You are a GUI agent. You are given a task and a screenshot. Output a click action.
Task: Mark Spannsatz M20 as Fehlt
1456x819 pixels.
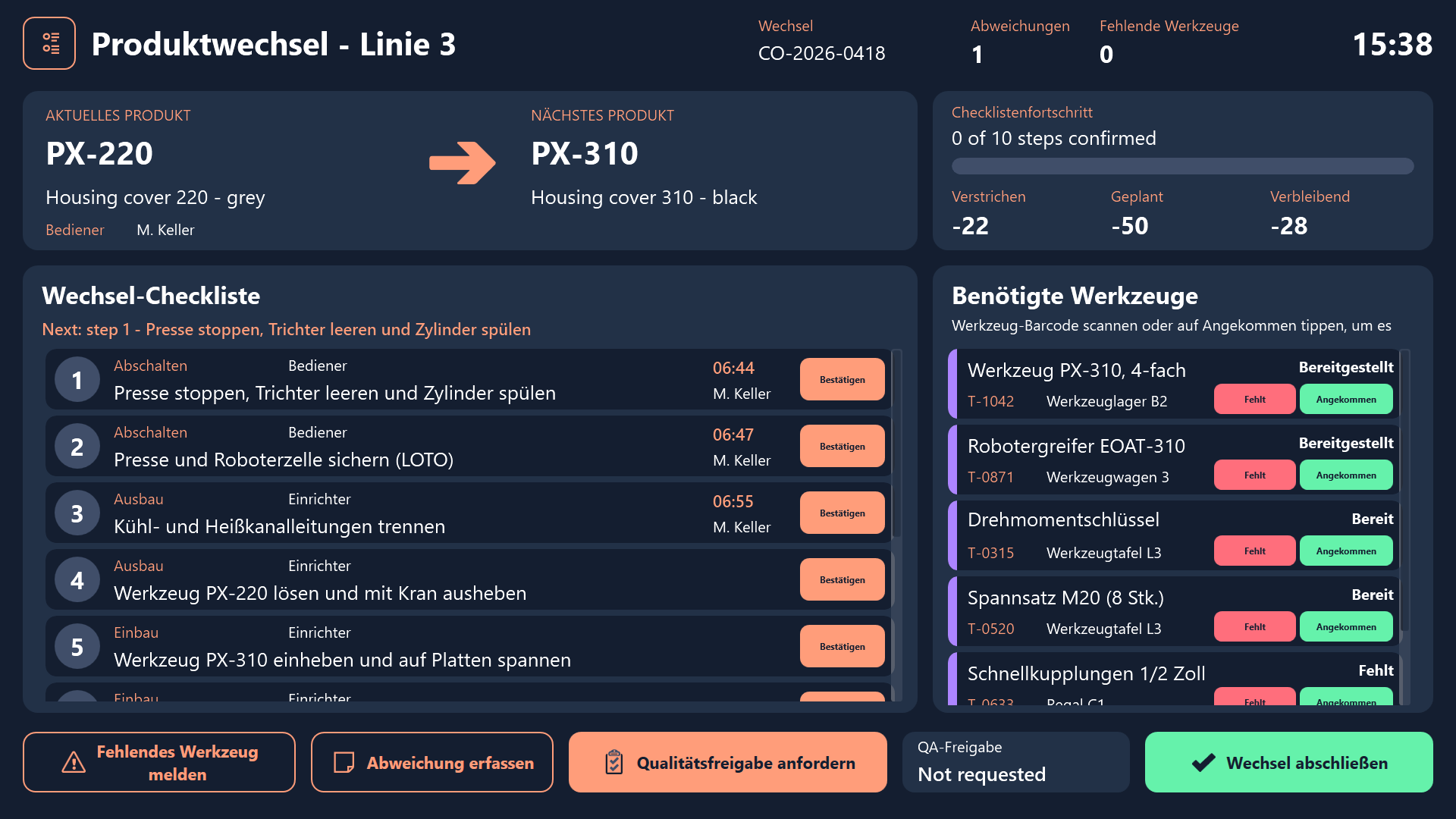tap(1254, 626)
